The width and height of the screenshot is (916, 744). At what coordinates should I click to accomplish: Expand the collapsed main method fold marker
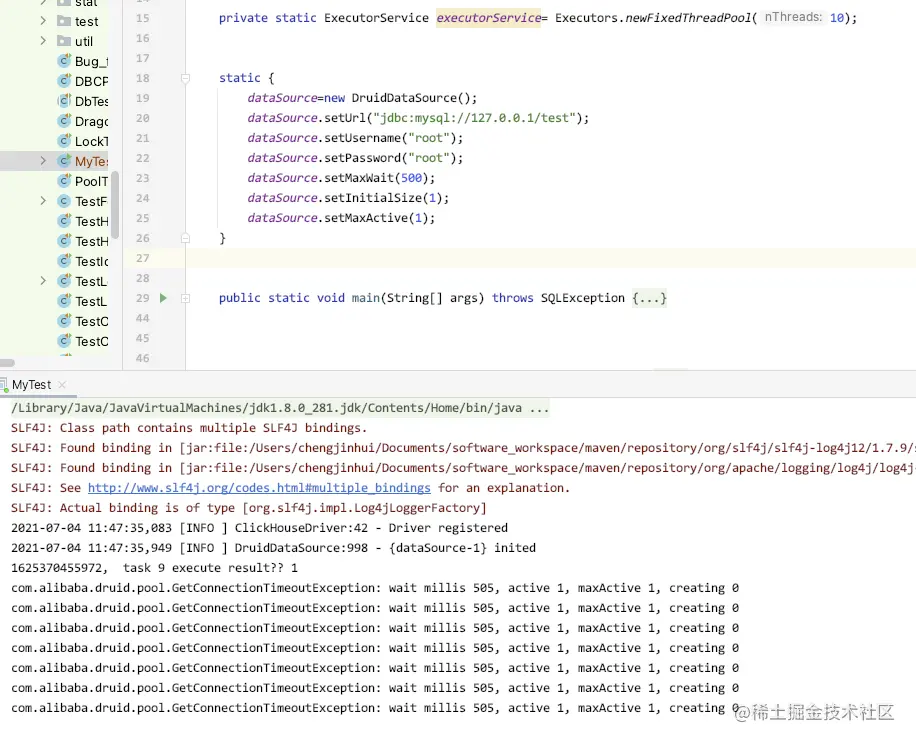[185, 298]
